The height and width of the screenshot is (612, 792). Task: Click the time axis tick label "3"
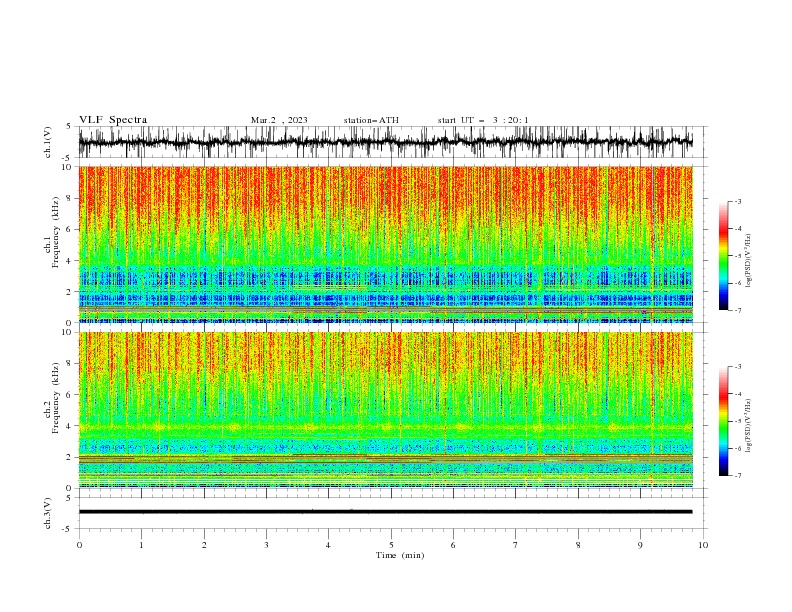[x=266, y=545]
